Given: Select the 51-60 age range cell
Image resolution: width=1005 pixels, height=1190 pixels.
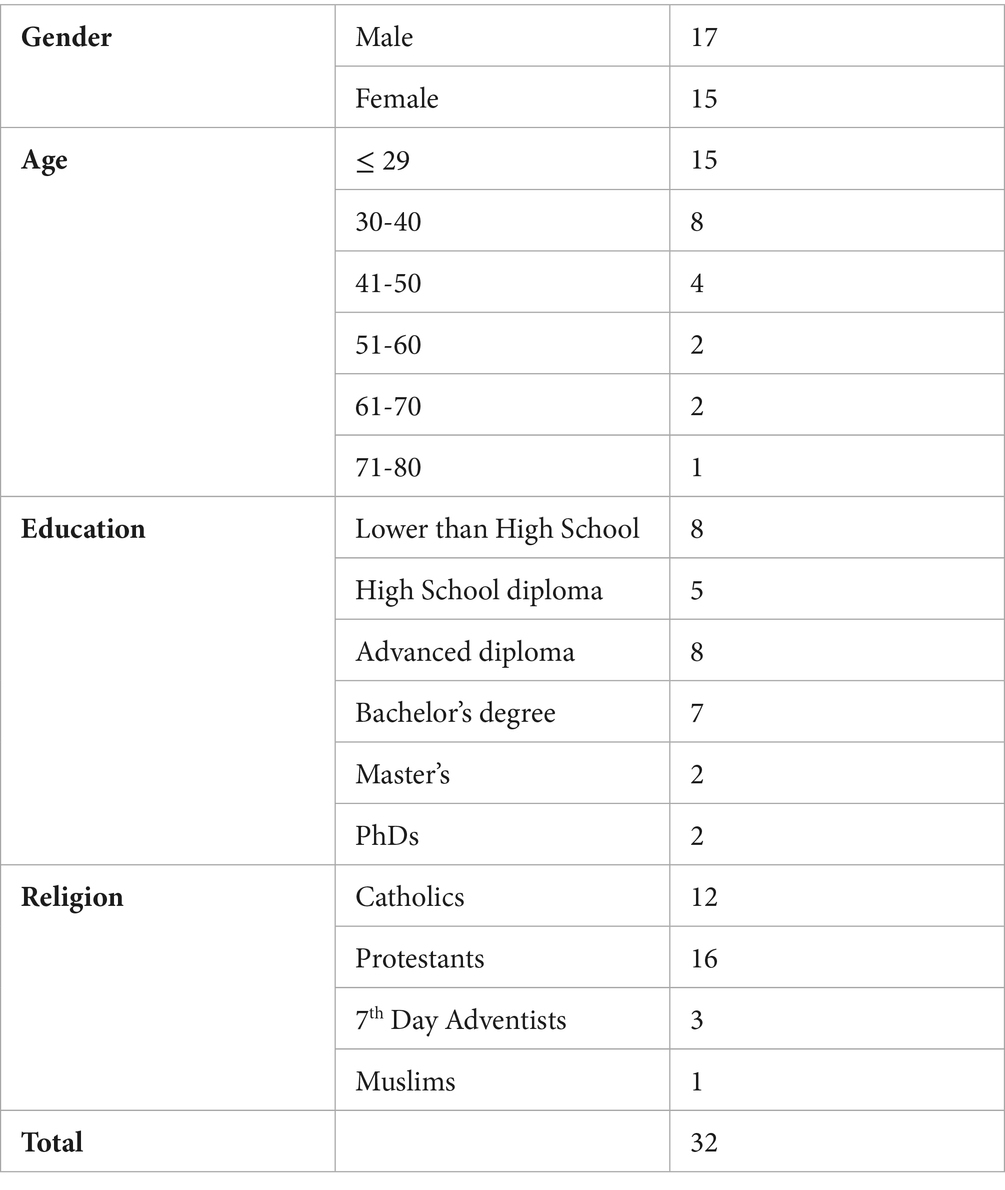Looking at the screenshot, I should [x=388, y=346].
